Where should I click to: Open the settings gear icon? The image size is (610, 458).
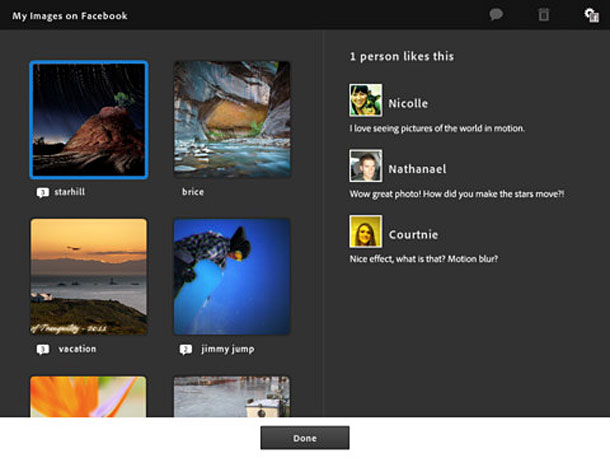coord(590,15)
